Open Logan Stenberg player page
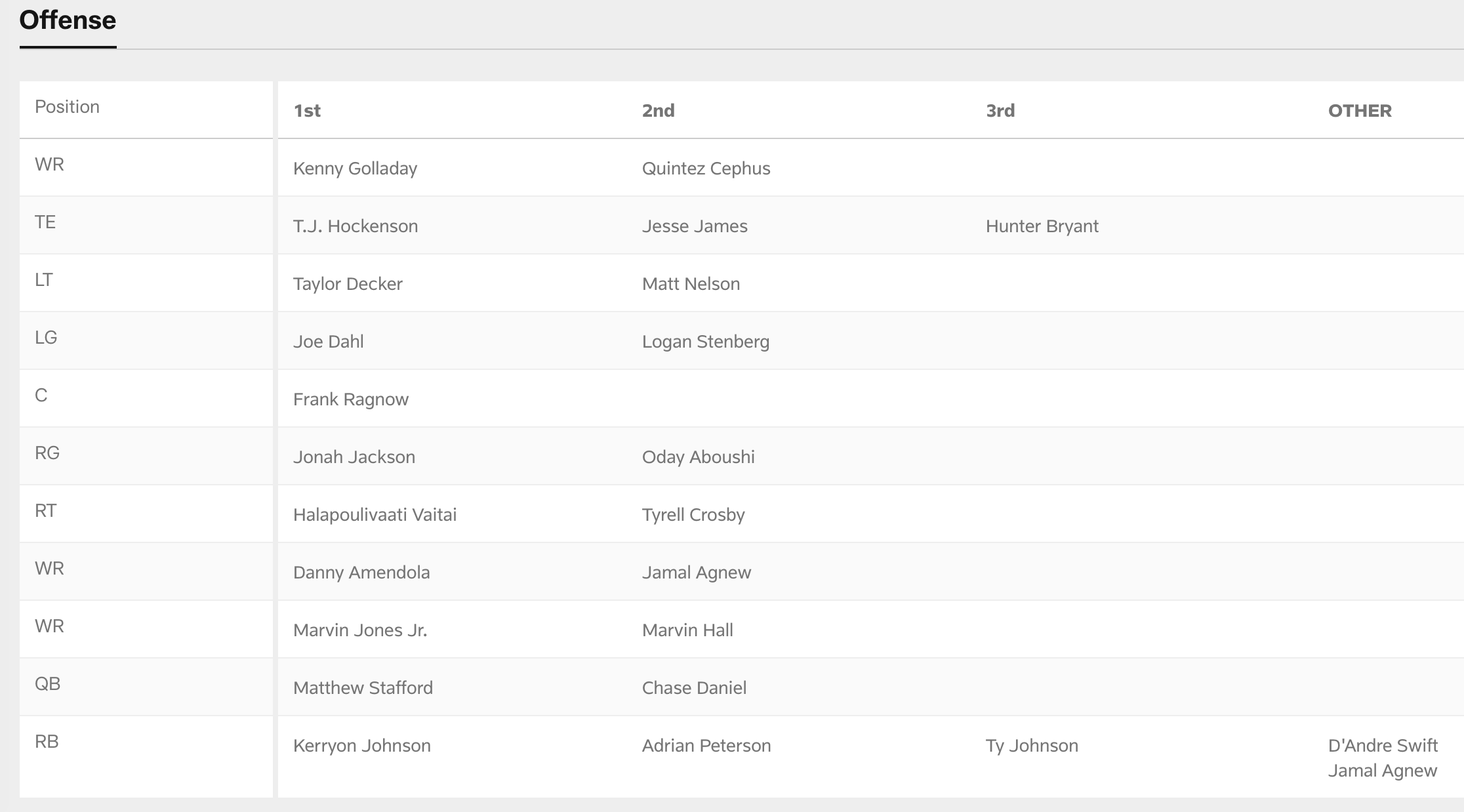This screenshot has height=812, width=1464. 705,342
